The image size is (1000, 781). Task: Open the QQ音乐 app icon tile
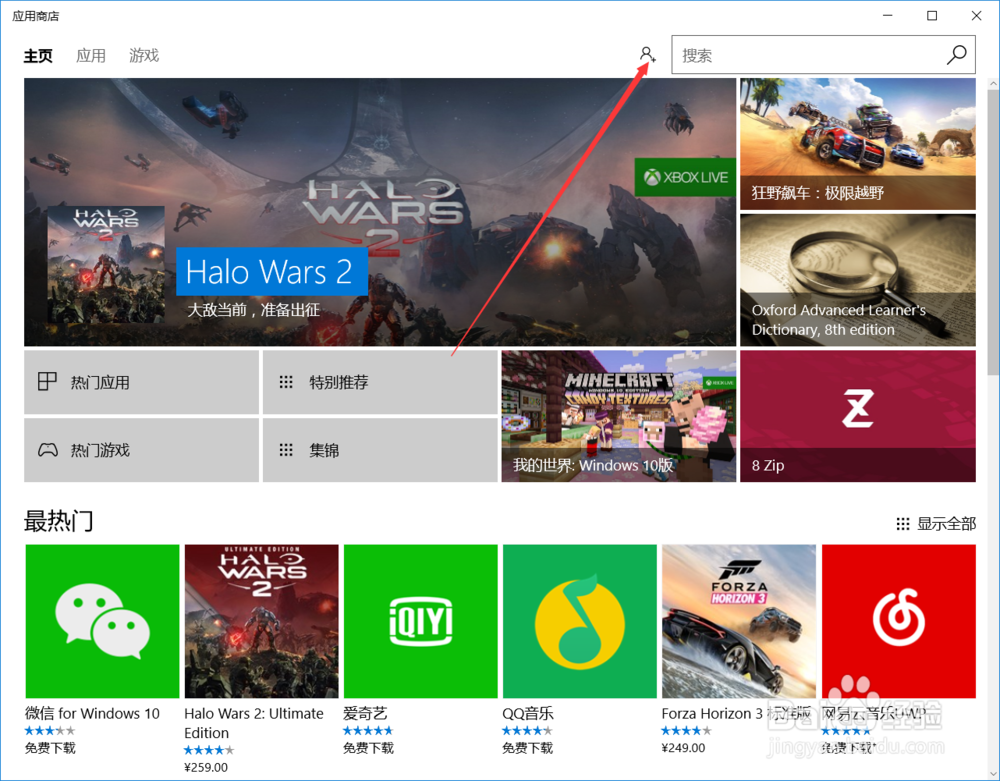coord(580,621)
